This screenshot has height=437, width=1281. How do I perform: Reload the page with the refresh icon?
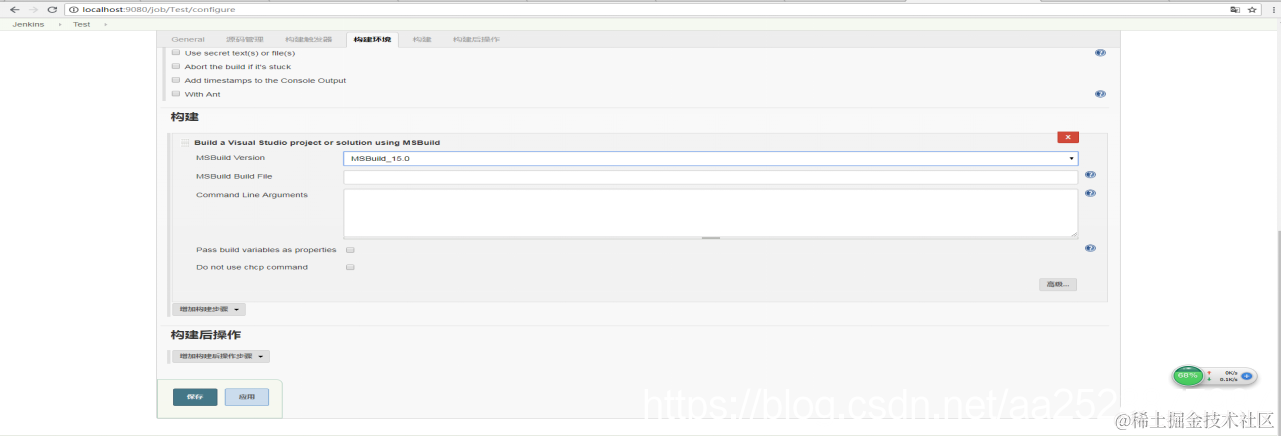(52, 9)
